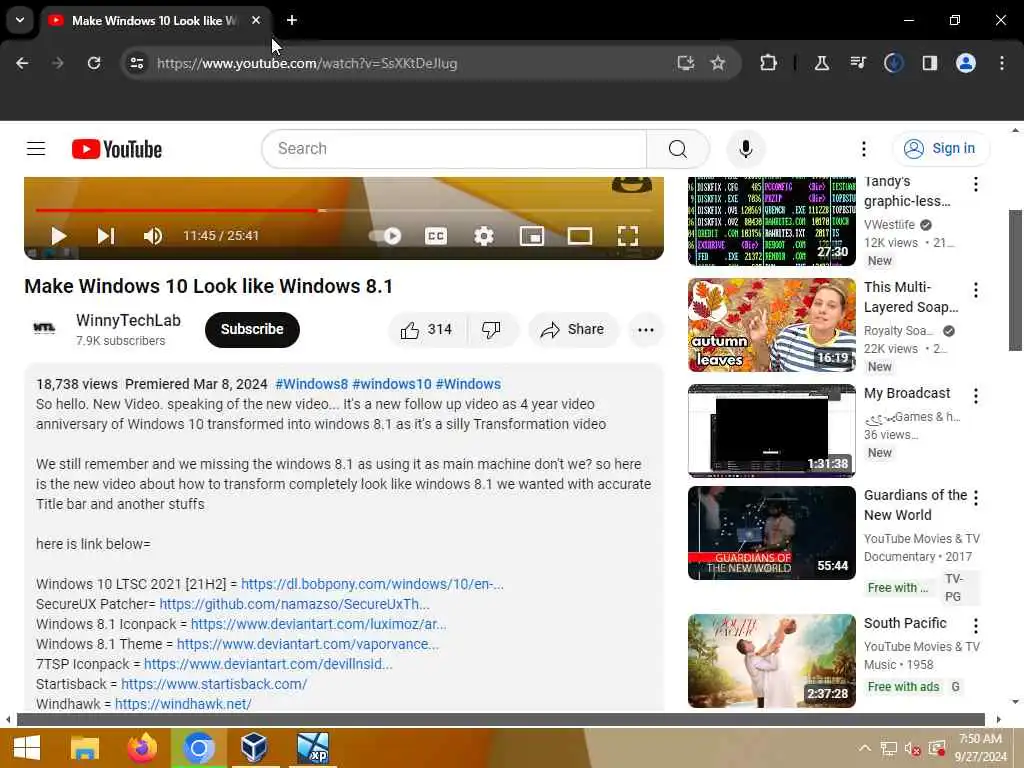Select the Make Windows 10 Look like tab
The image size is (1024, 768).
(156, 20)
